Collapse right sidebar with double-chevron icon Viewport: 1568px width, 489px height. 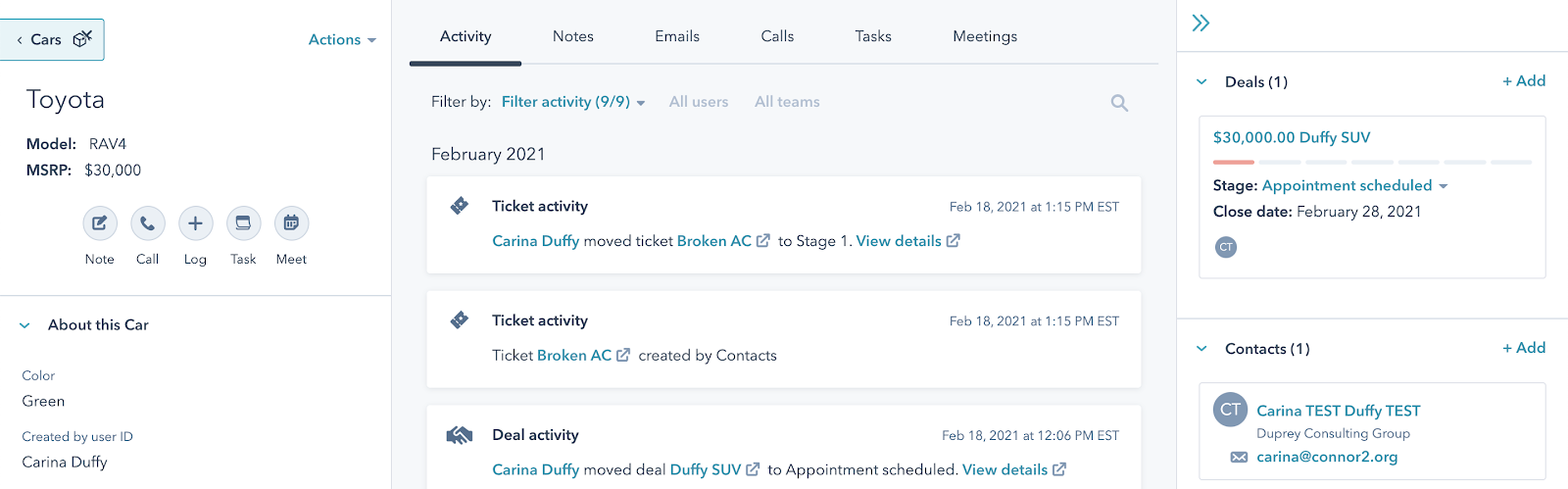(x=1200, y=23)
